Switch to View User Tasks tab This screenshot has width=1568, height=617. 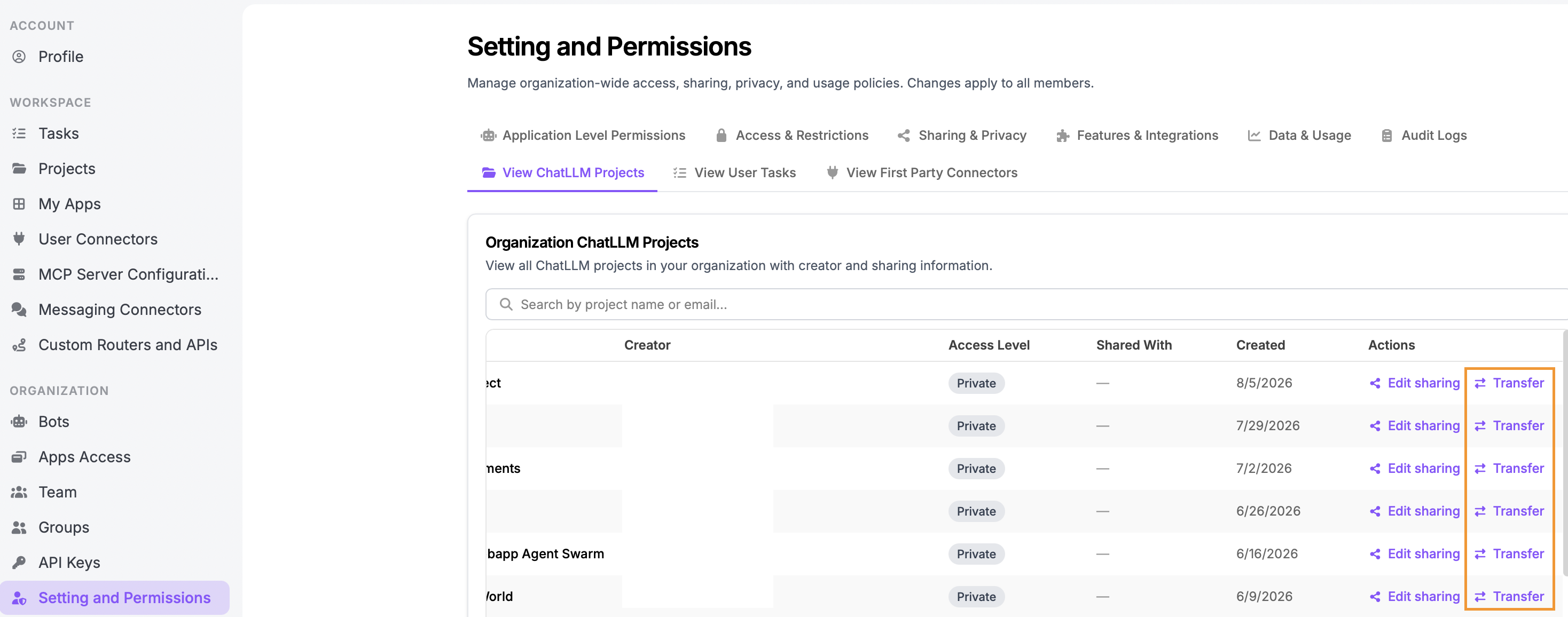point(734,173)
